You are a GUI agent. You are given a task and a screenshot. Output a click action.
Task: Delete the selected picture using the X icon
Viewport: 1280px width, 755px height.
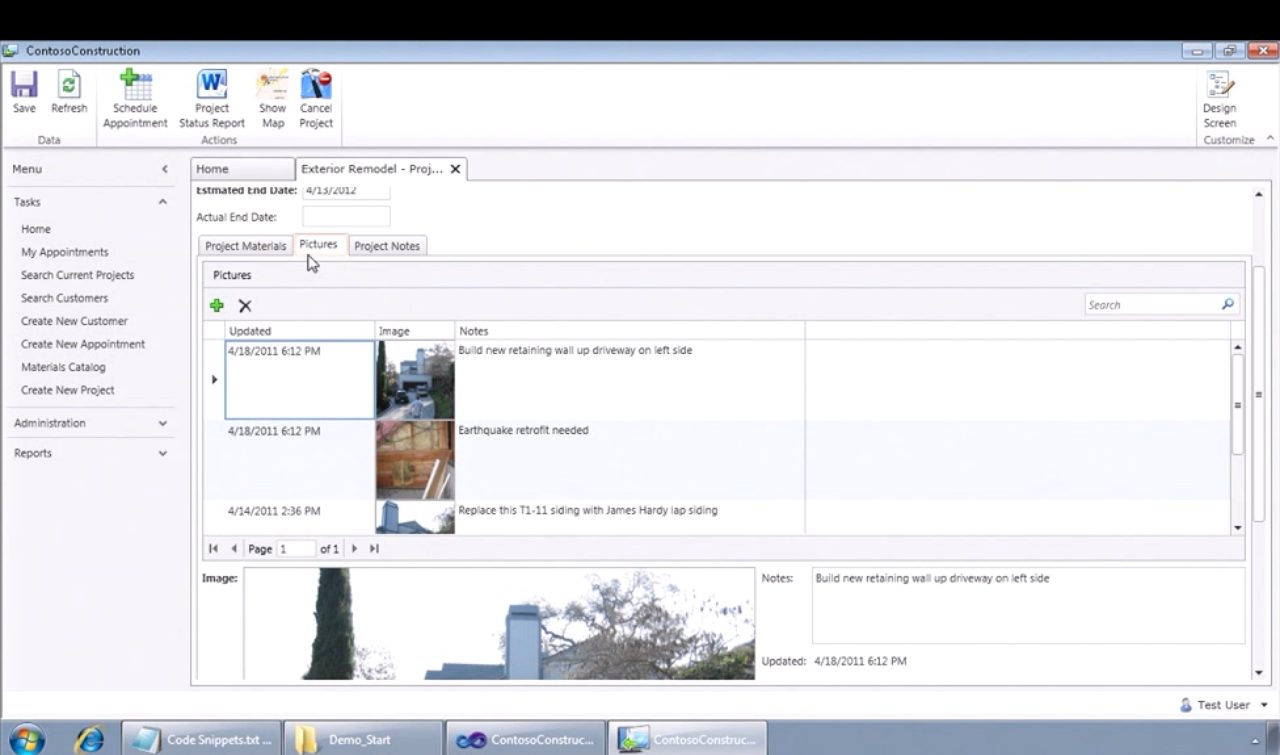click(245, 305)
